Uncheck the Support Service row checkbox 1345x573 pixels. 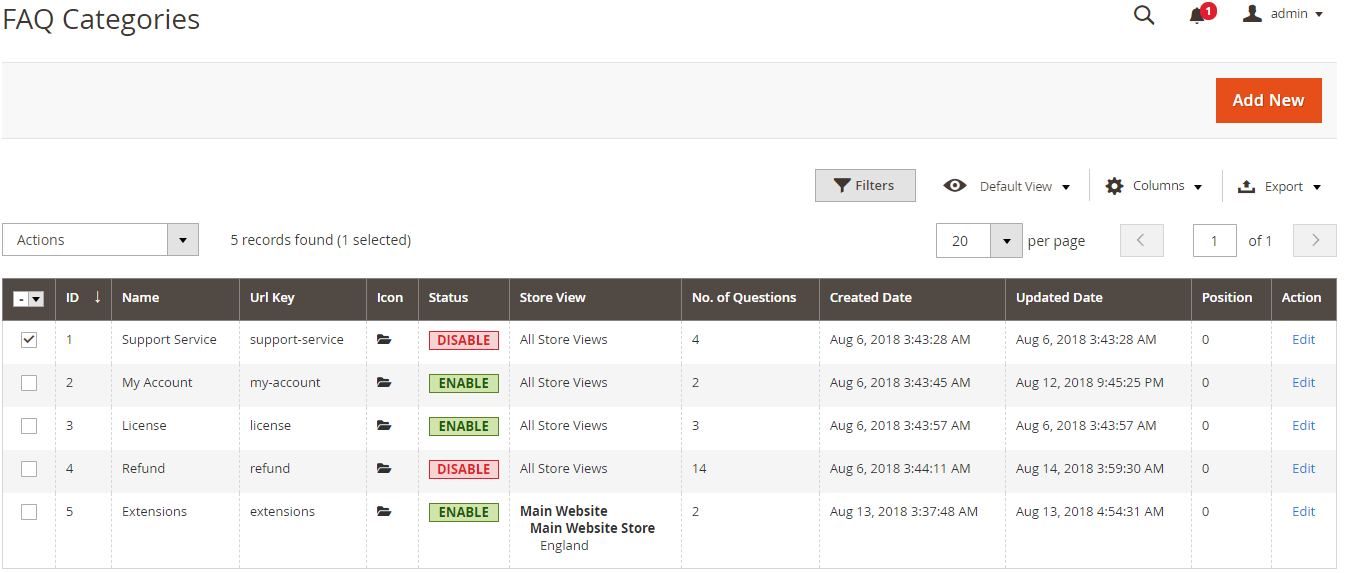click(29, 340)
